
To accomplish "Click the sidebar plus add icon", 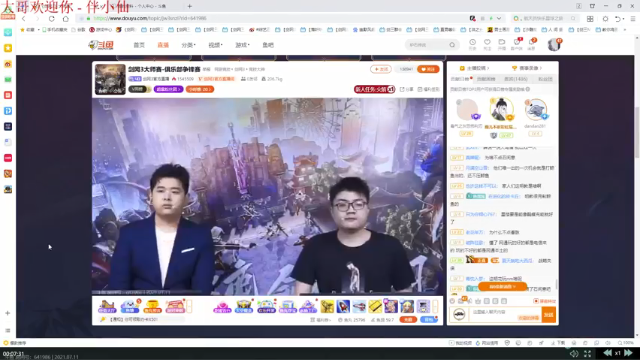I will (8, 313).
